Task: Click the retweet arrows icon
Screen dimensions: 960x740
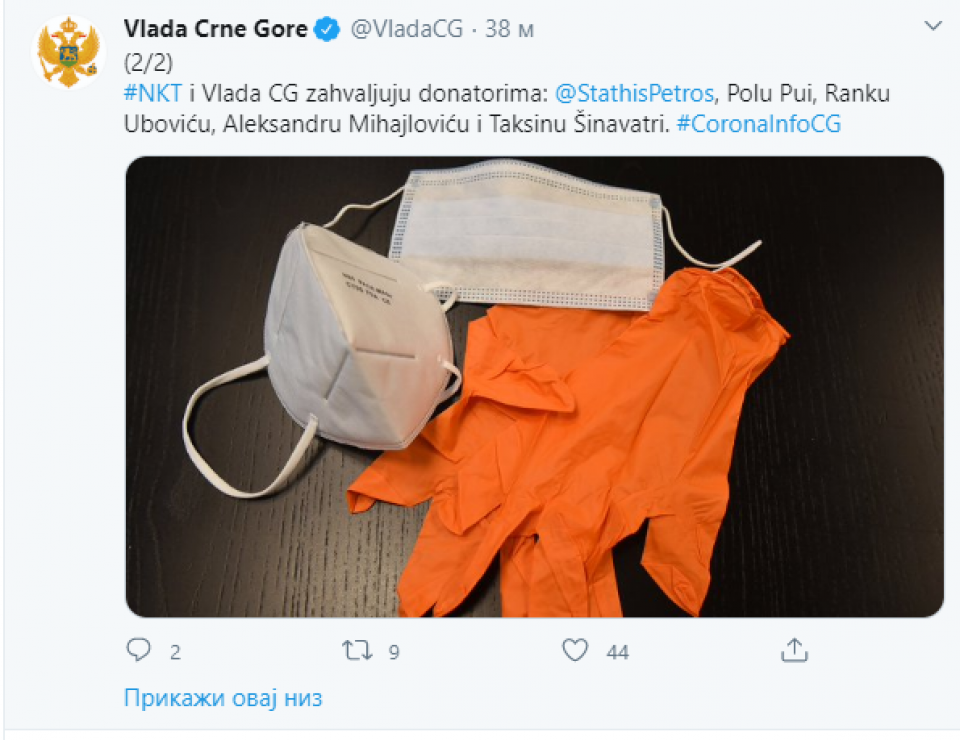Action: point(357,650)
